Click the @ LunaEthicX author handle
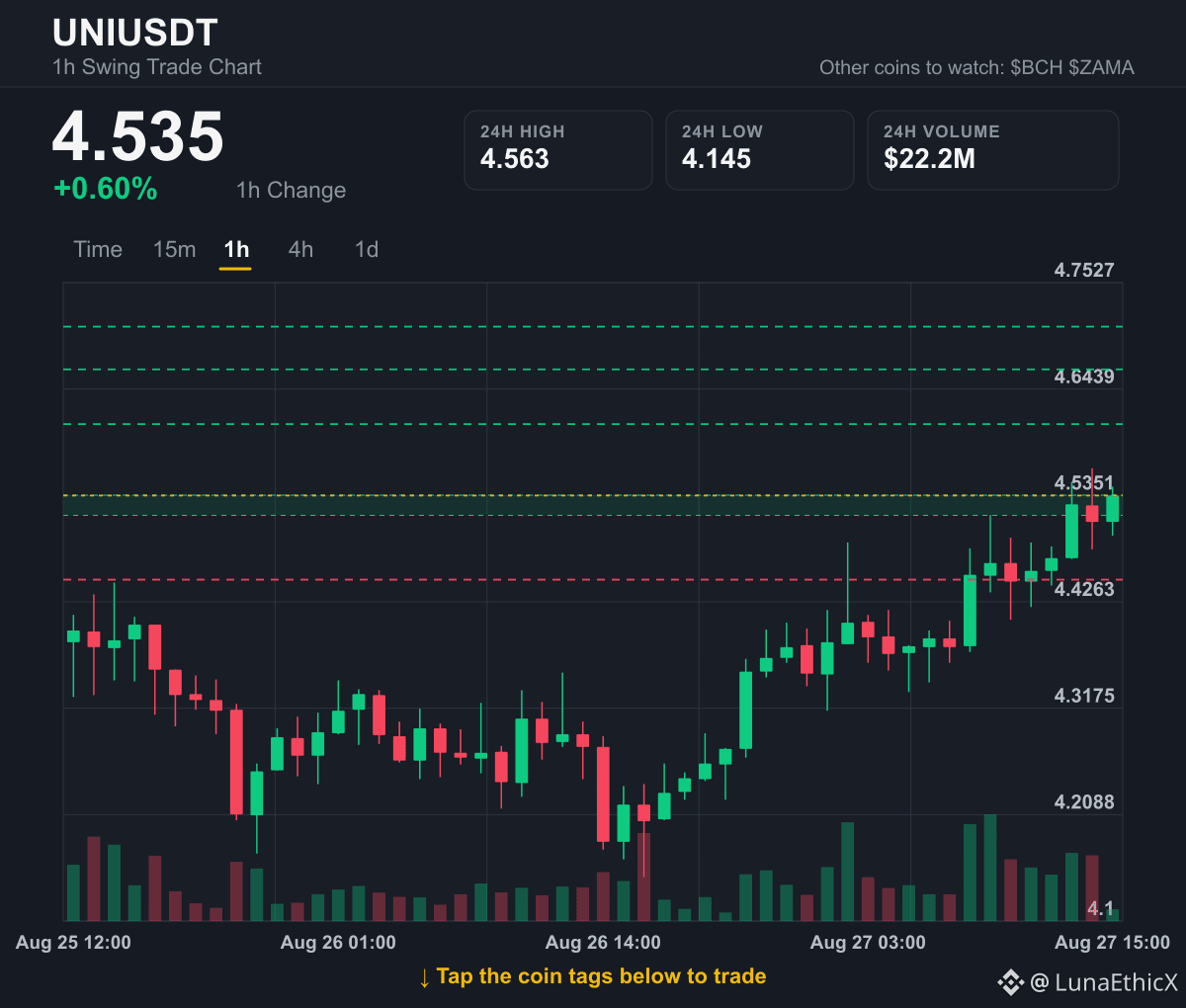The width and height of the screenshot is (1186, 1008). (1104, 982)
